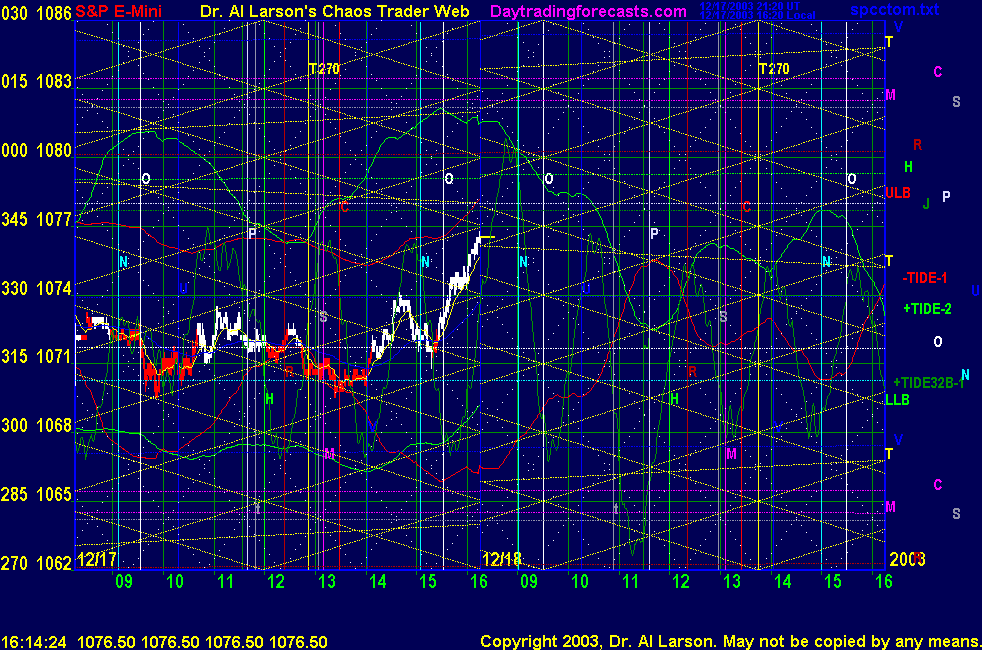Click the 15 hour label of the 12/18 session
The width and height of the screenshot is (982, 650).
point(832,581)
